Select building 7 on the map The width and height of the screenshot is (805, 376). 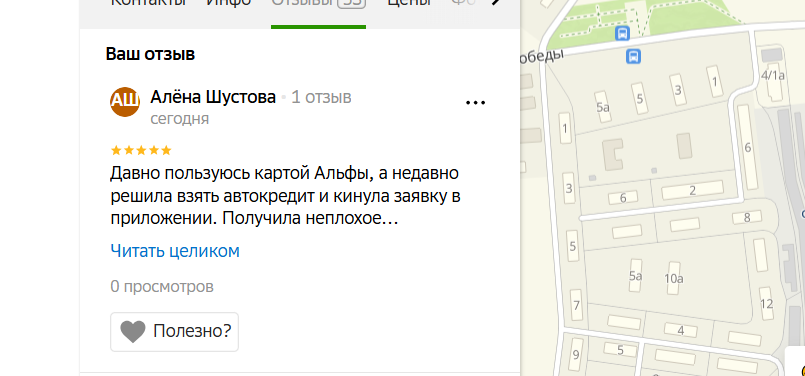coord(576,306)
